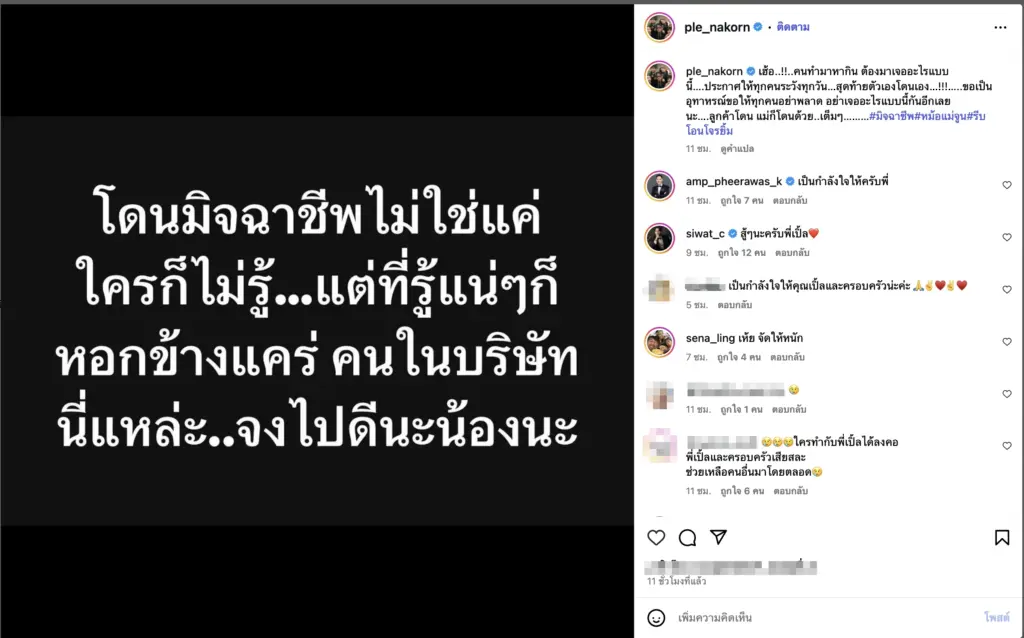The image size is (1024, 638).
Task: Follow ple_nakorn with ติดตาม link
Action: (x=793, y=27)
